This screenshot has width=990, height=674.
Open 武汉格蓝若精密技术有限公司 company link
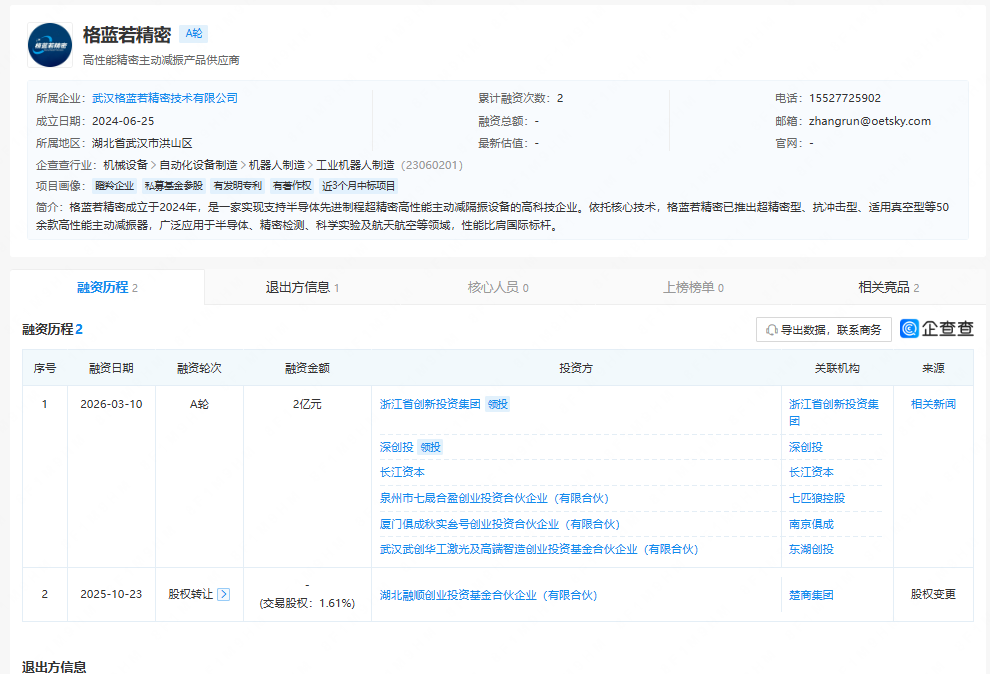click(x=165, y=98)
